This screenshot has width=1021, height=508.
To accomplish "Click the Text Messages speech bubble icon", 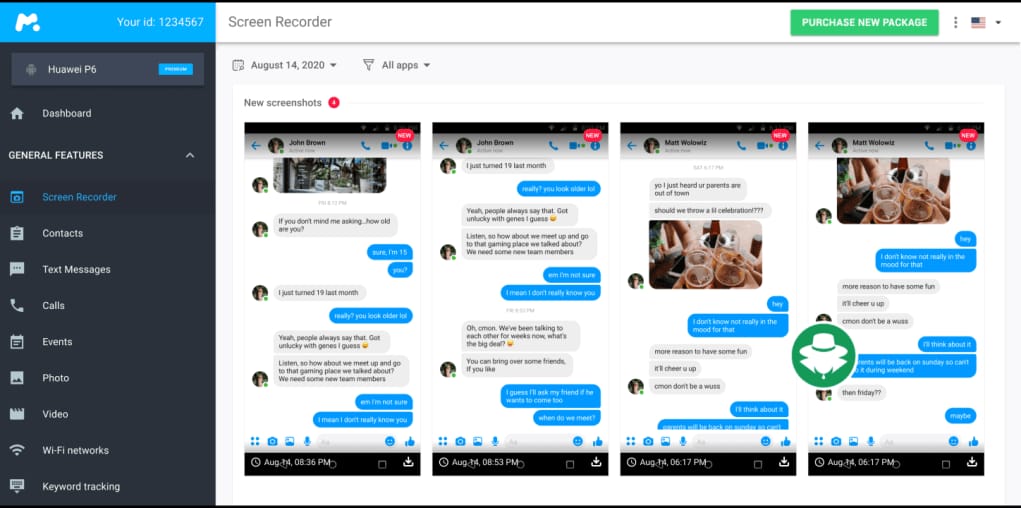I will [17, 269].
